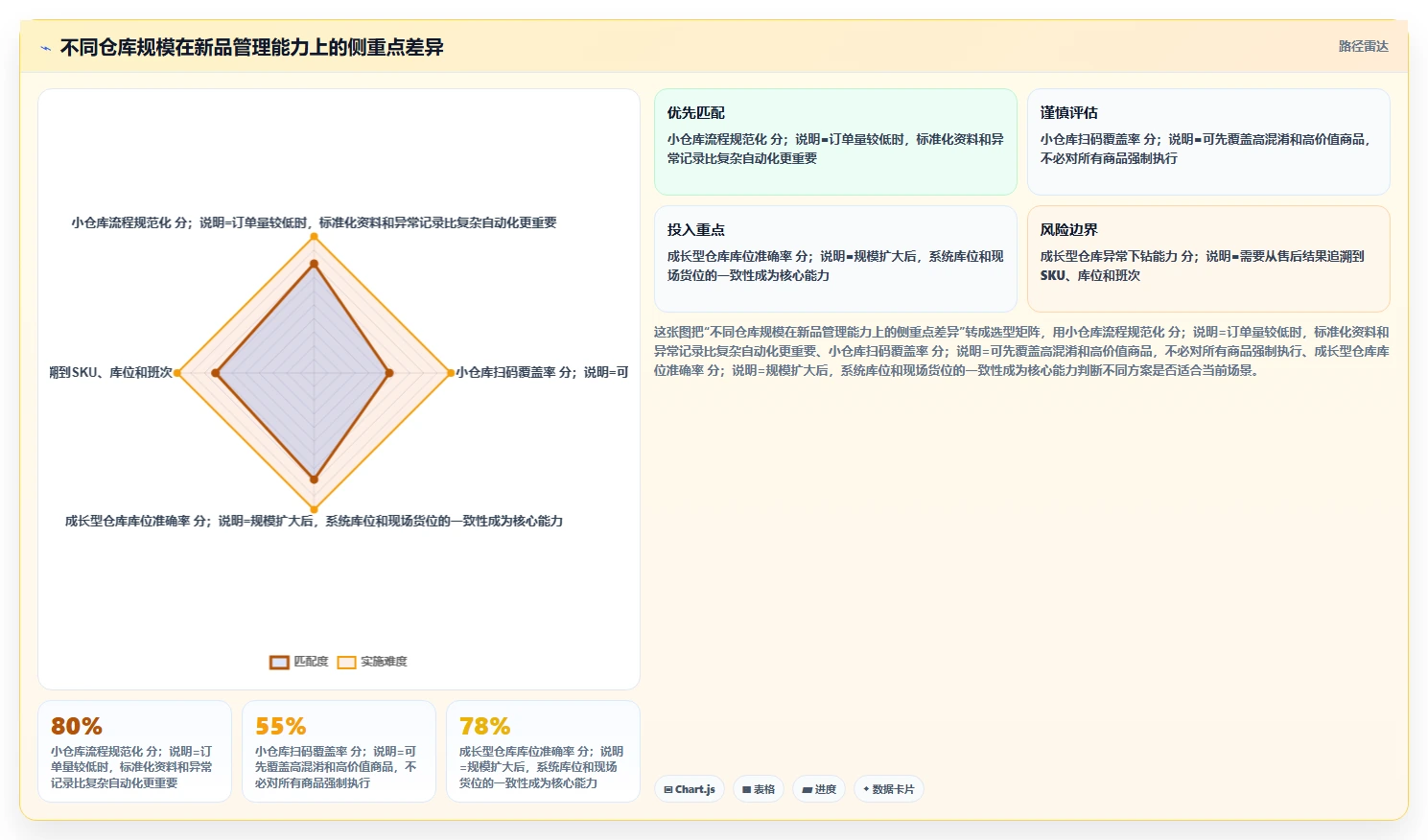
Task: Toggle the 实施难度 legend item
Action: point(372,662)
